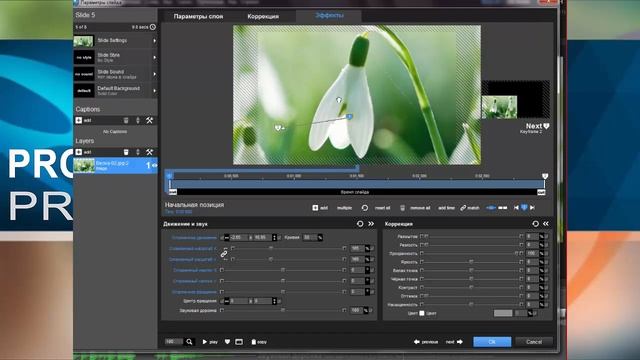Click the pan position value stepper arrows
The image size is (640, 360).
pyautogui.click(x=274, y=237)
